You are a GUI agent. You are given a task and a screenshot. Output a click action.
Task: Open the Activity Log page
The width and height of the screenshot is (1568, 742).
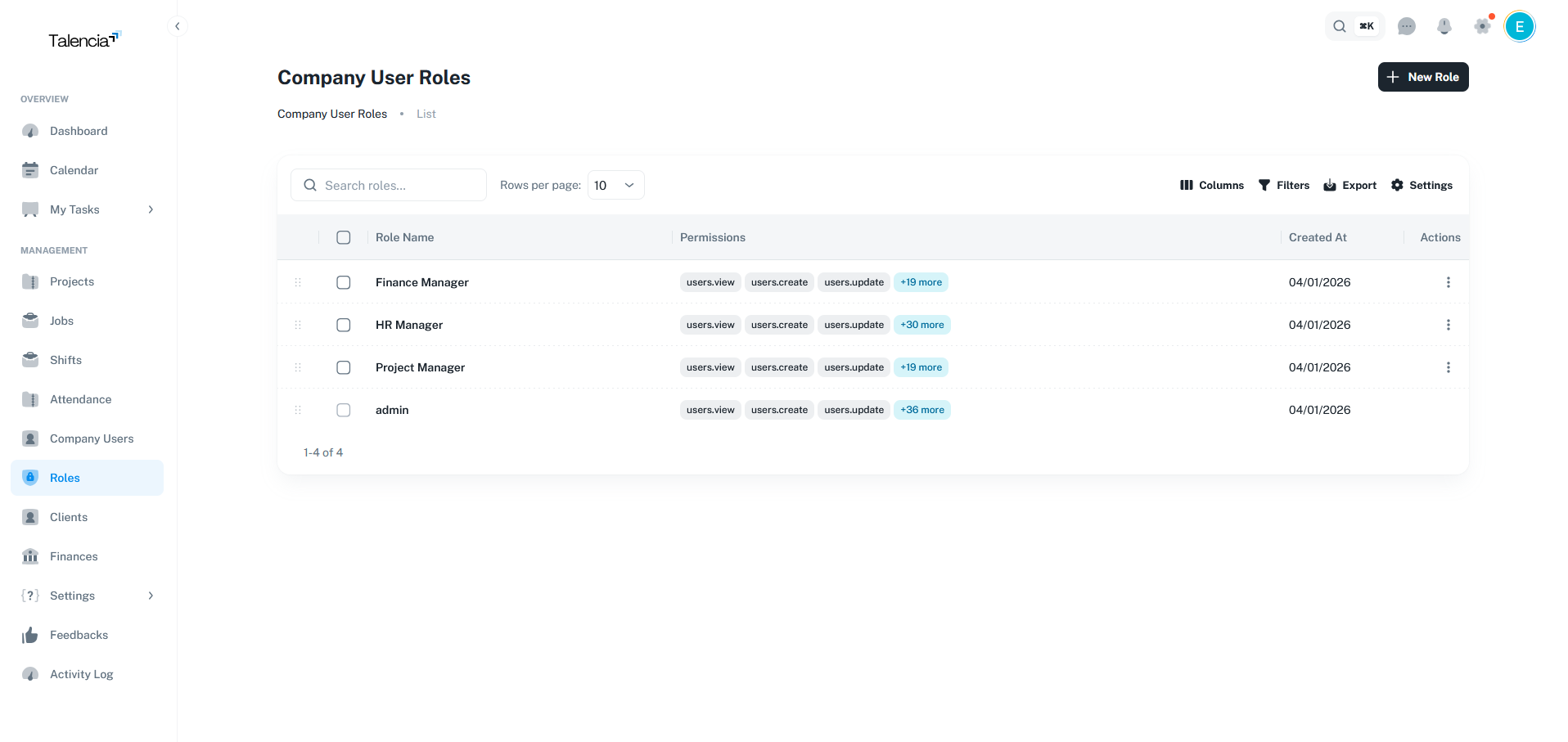point(81,674)
